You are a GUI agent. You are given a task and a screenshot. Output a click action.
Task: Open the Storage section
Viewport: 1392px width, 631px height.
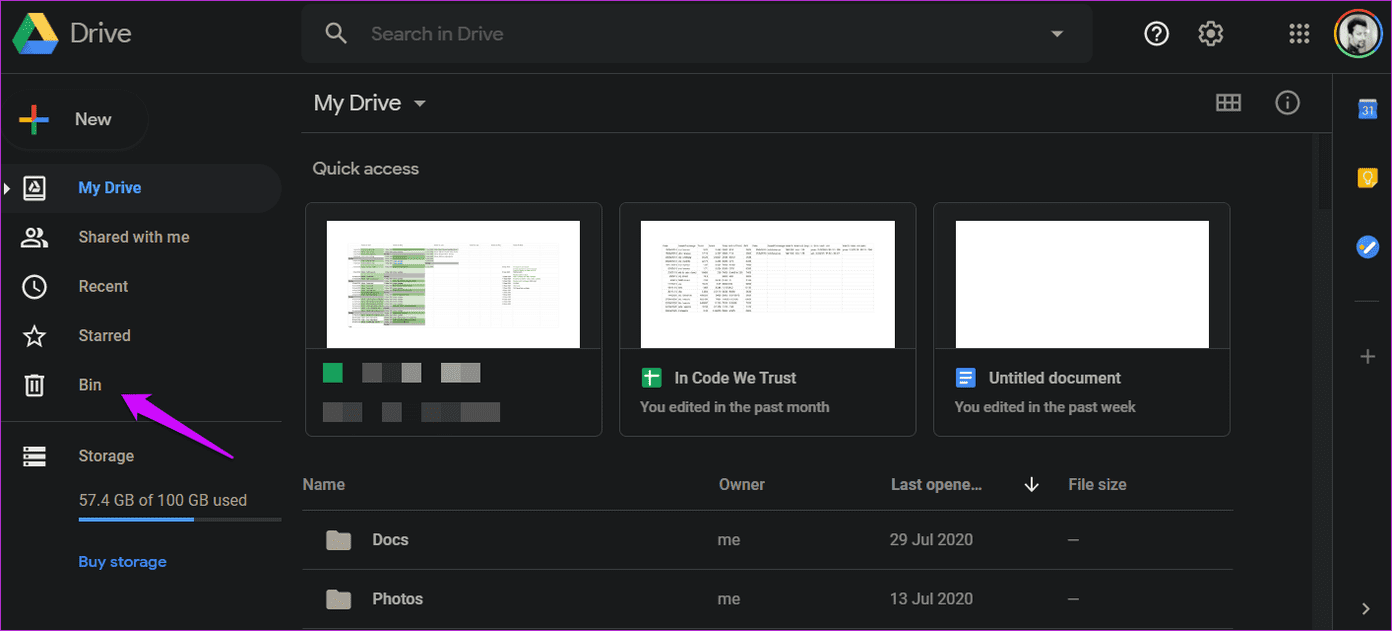[106, 456]
